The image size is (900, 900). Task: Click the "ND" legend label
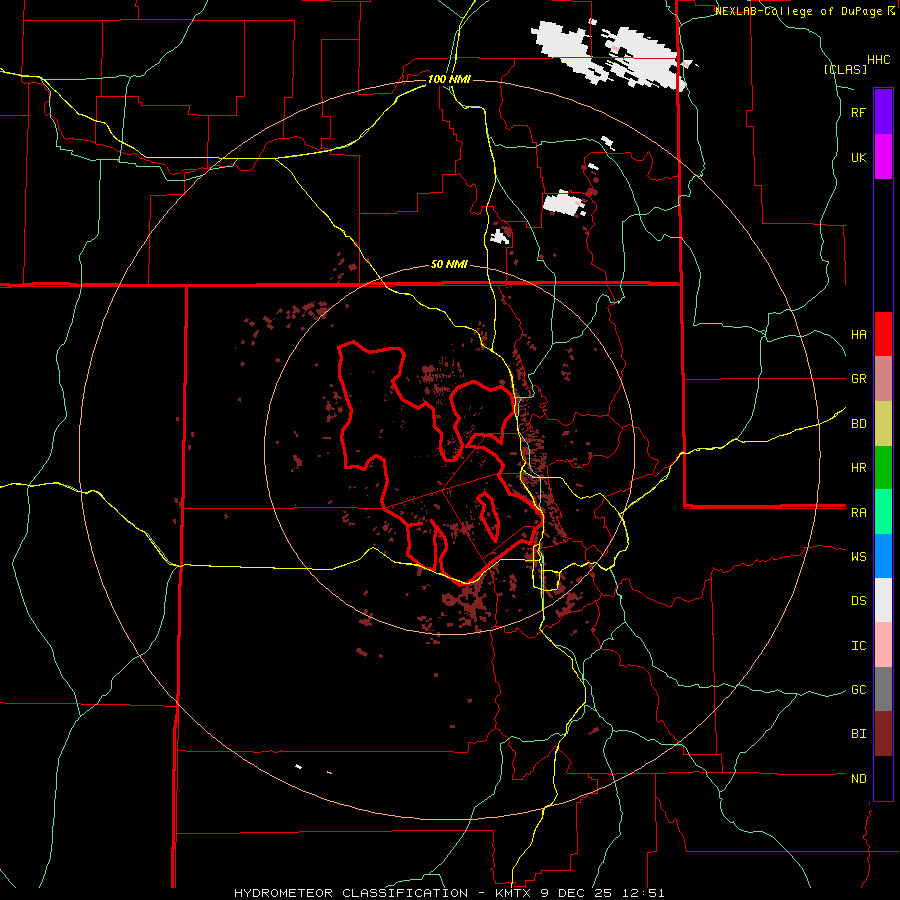pyautogui.click(x=858, y=779)
